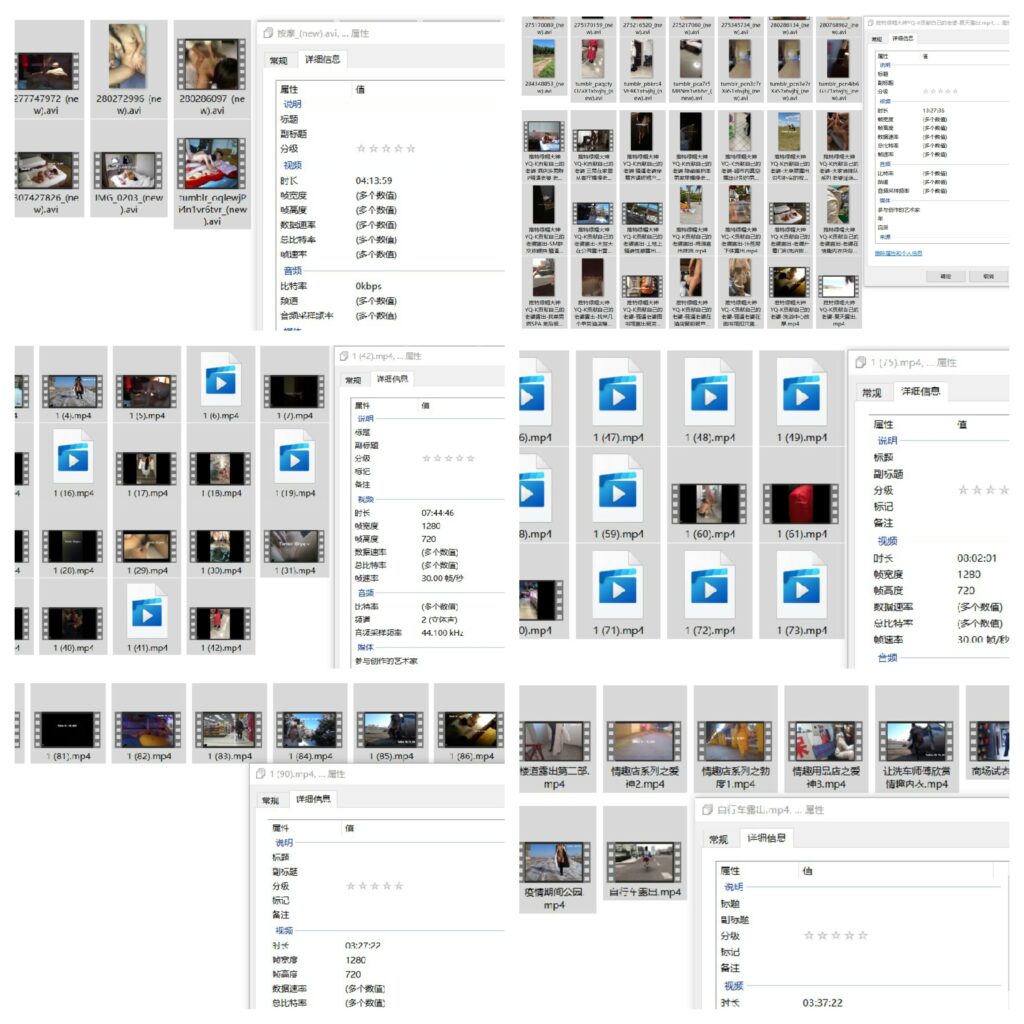Click the 1 (49).mp4 file icon
1024x1024 pixels.
click(x=801, y=392)
